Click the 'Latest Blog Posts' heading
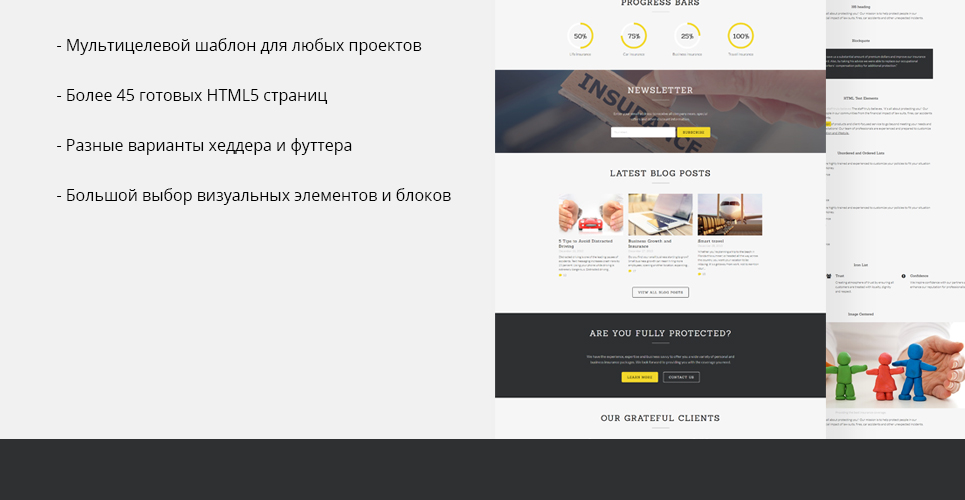 (660, 174)
